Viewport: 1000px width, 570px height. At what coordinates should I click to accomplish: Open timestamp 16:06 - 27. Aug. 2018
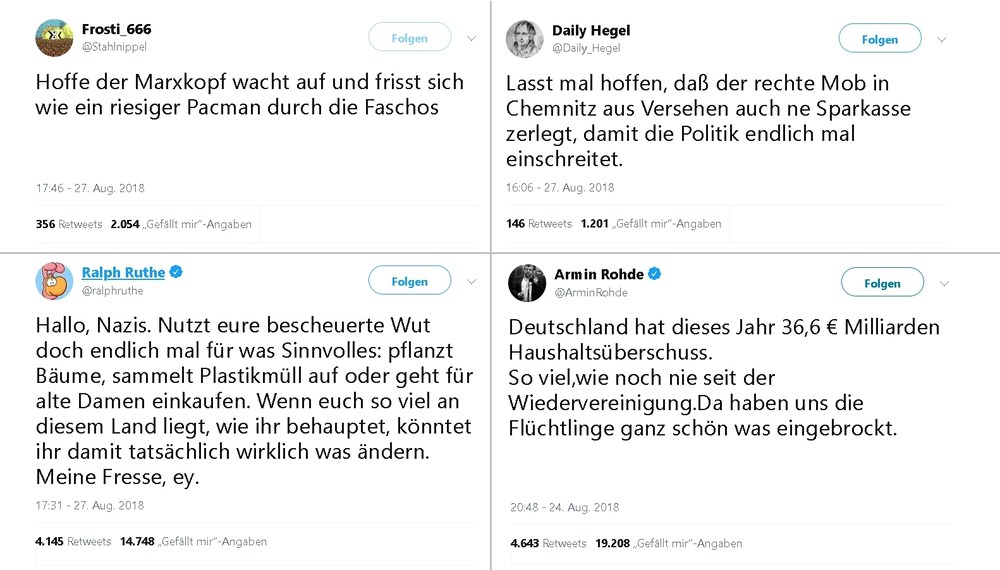coord(560,187)
